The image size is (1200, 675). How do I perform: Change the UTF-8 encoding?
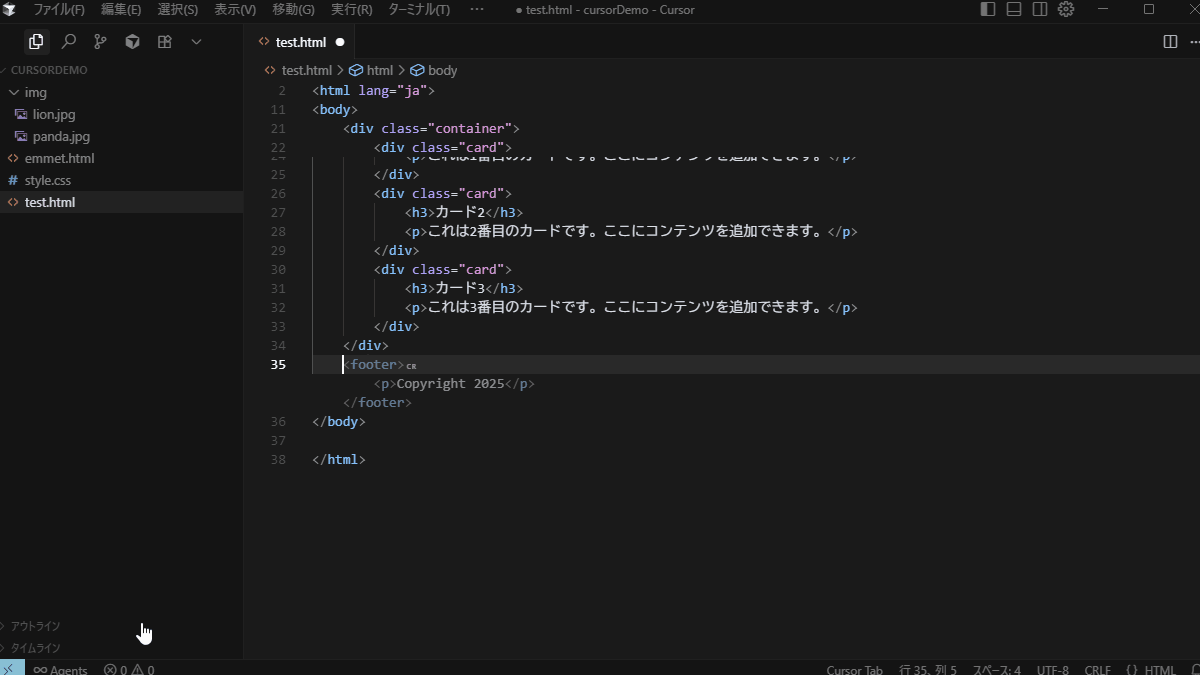click(1052, 669)
